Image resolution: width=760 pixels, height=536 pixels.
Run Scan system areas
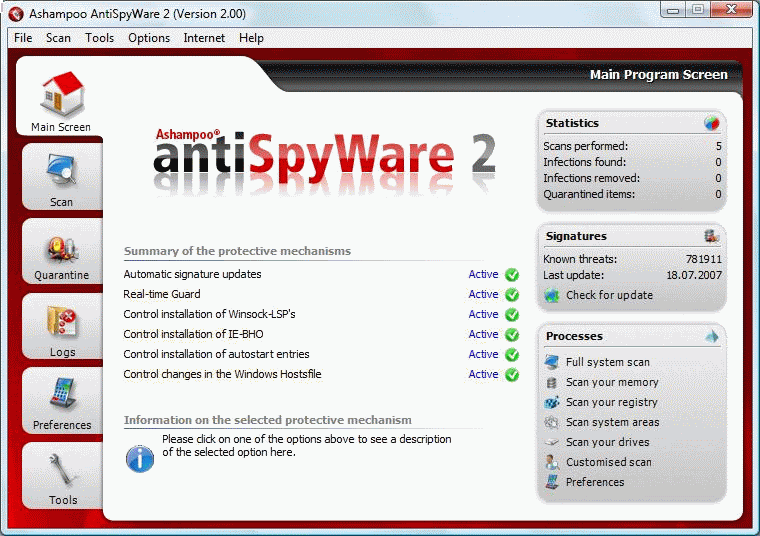613,422
